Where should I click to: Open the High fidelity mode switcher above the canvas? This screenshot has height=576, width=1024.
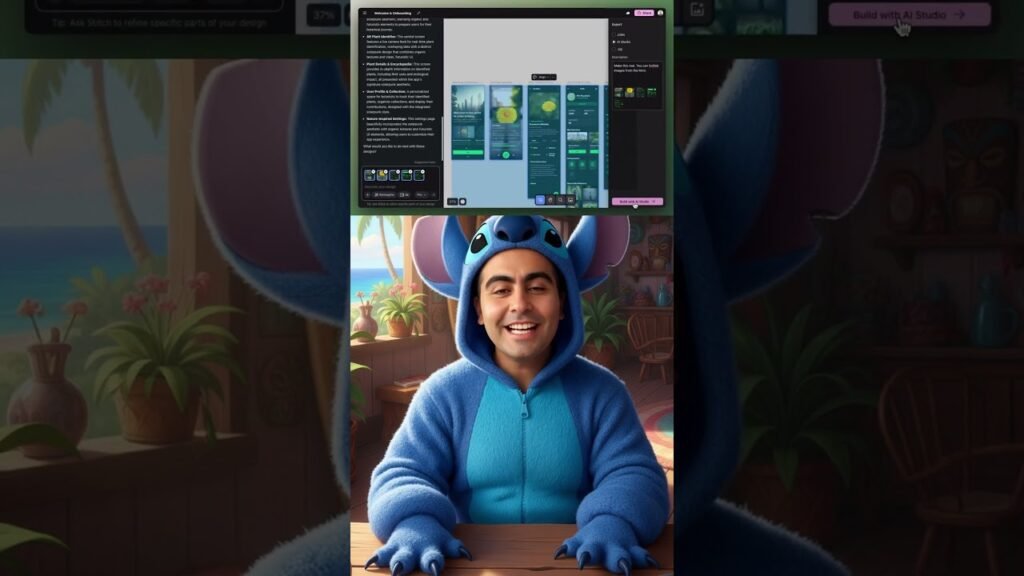(543, 76)
